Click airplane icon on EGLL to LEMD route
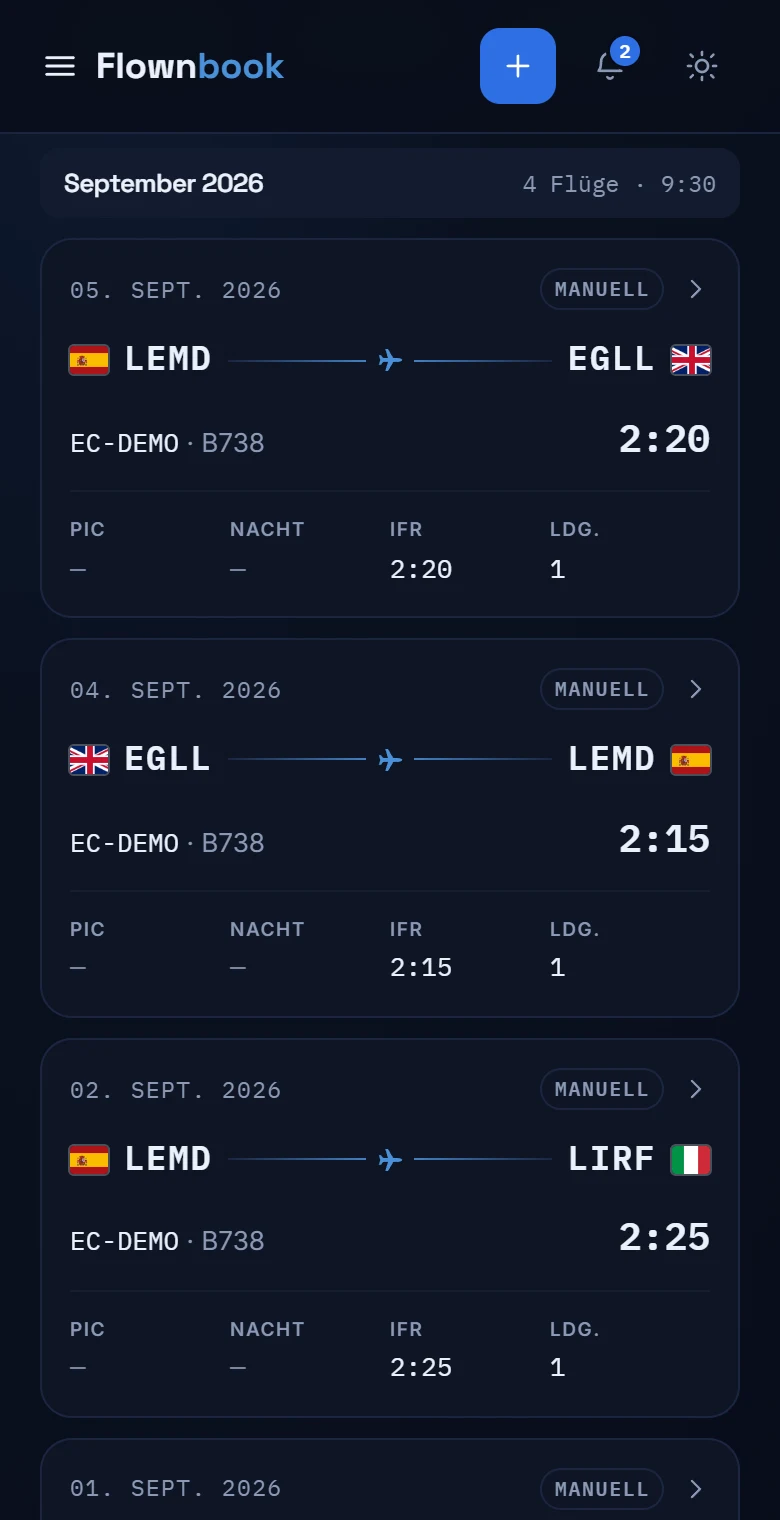This screenshot has width=780, height=1520. coord(390,760)
